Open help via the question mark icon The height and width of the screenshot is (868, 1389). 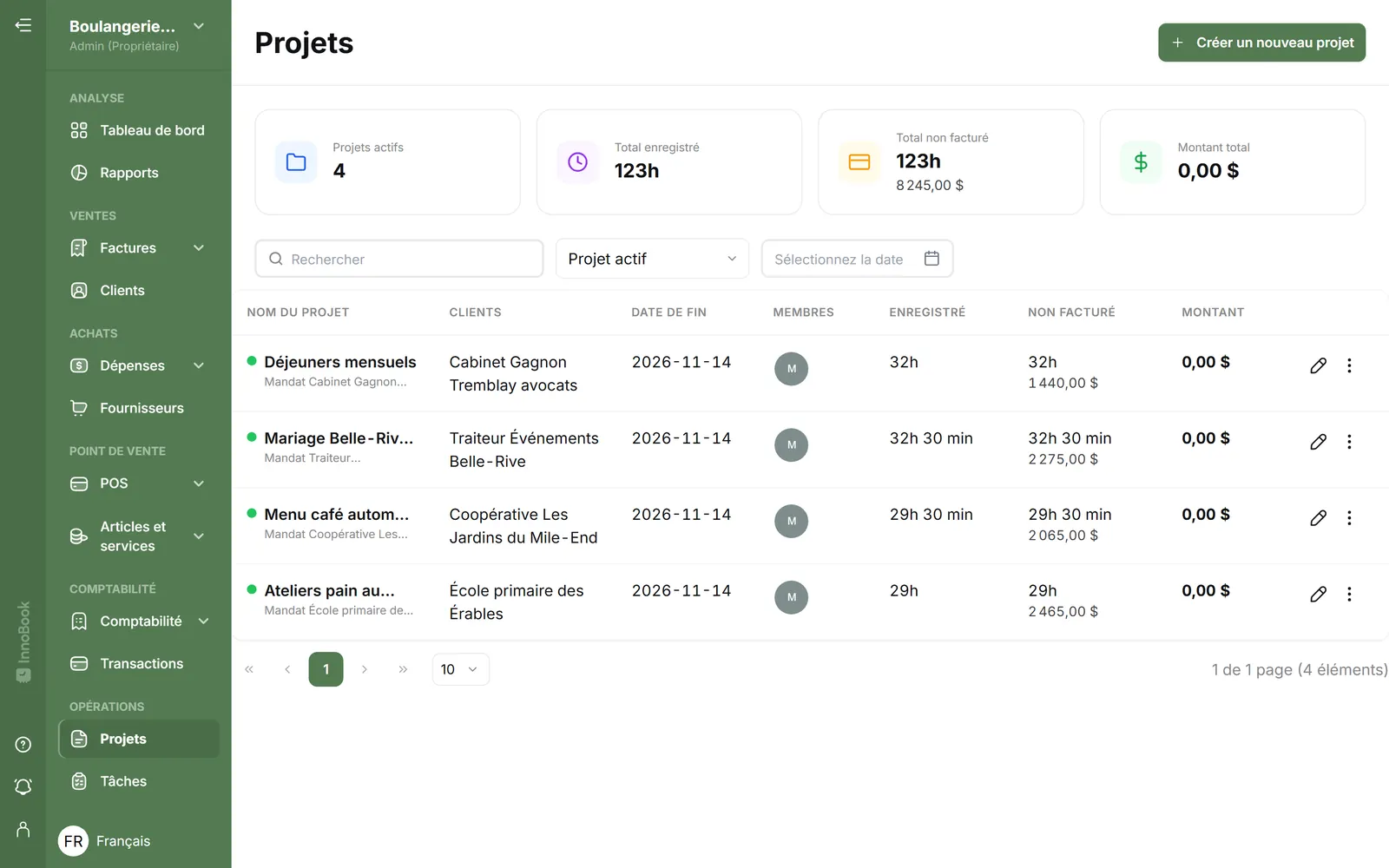[x=23, y=745]
